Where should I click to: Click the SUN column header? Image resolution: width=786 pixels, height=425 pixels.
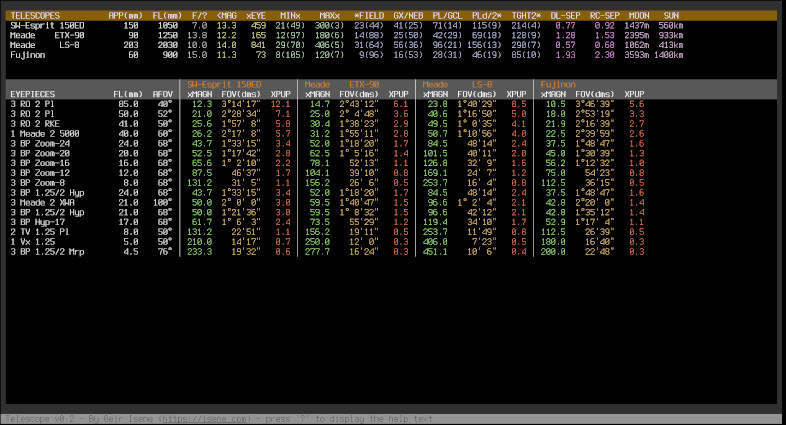point(671,16)
